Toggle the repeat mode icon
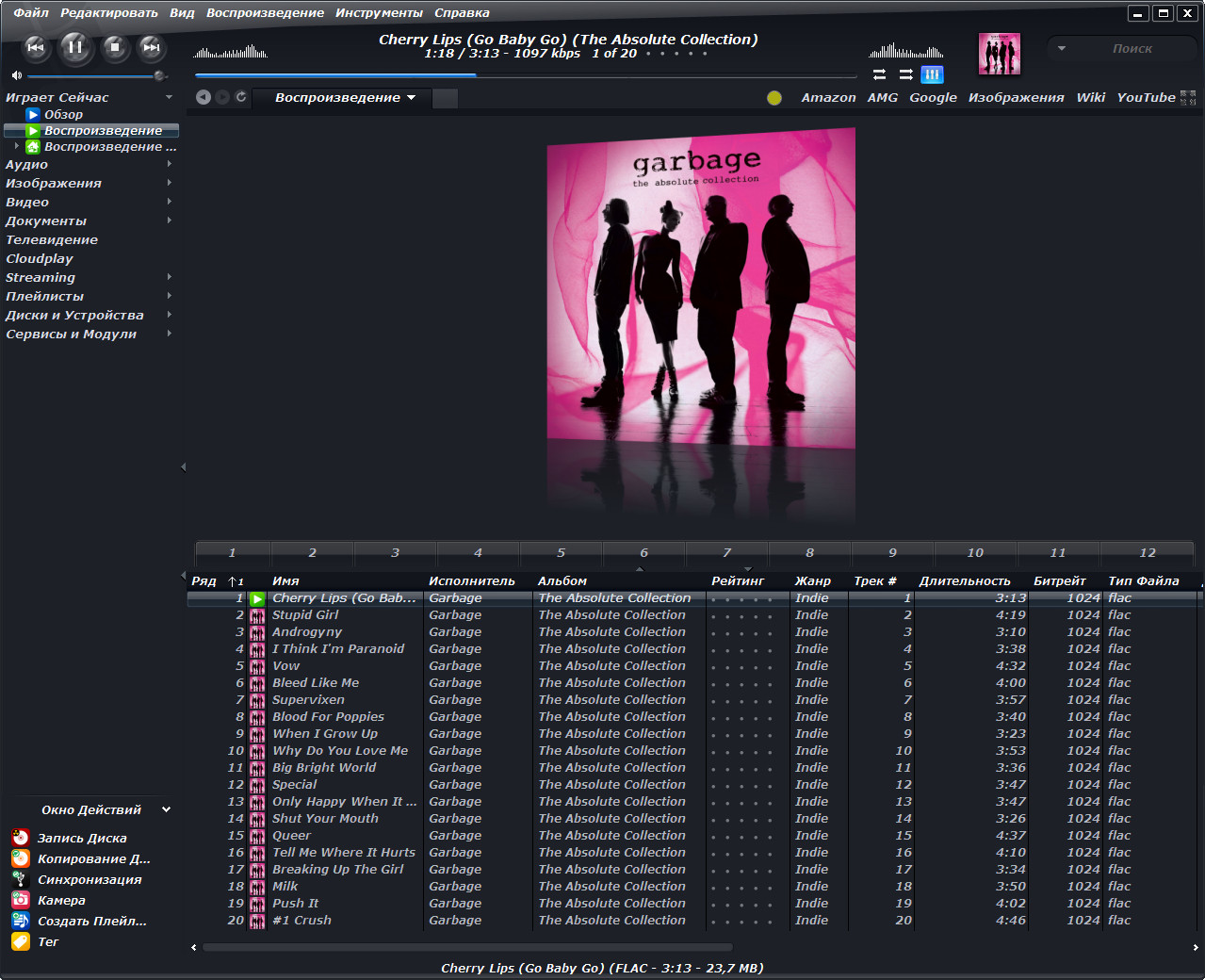This screenshot has width=1205, height=980. tap(879, 74)
